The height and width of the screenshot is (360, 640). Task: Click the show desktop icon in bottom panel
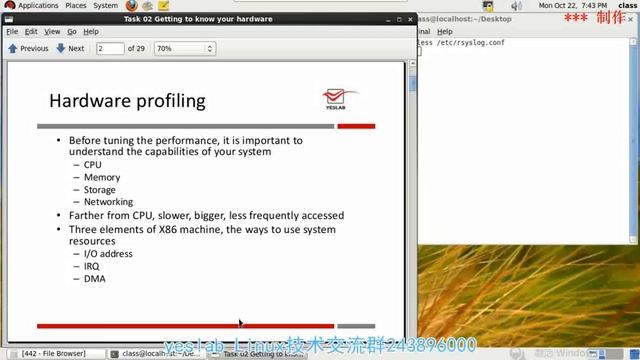coord(634,354)
